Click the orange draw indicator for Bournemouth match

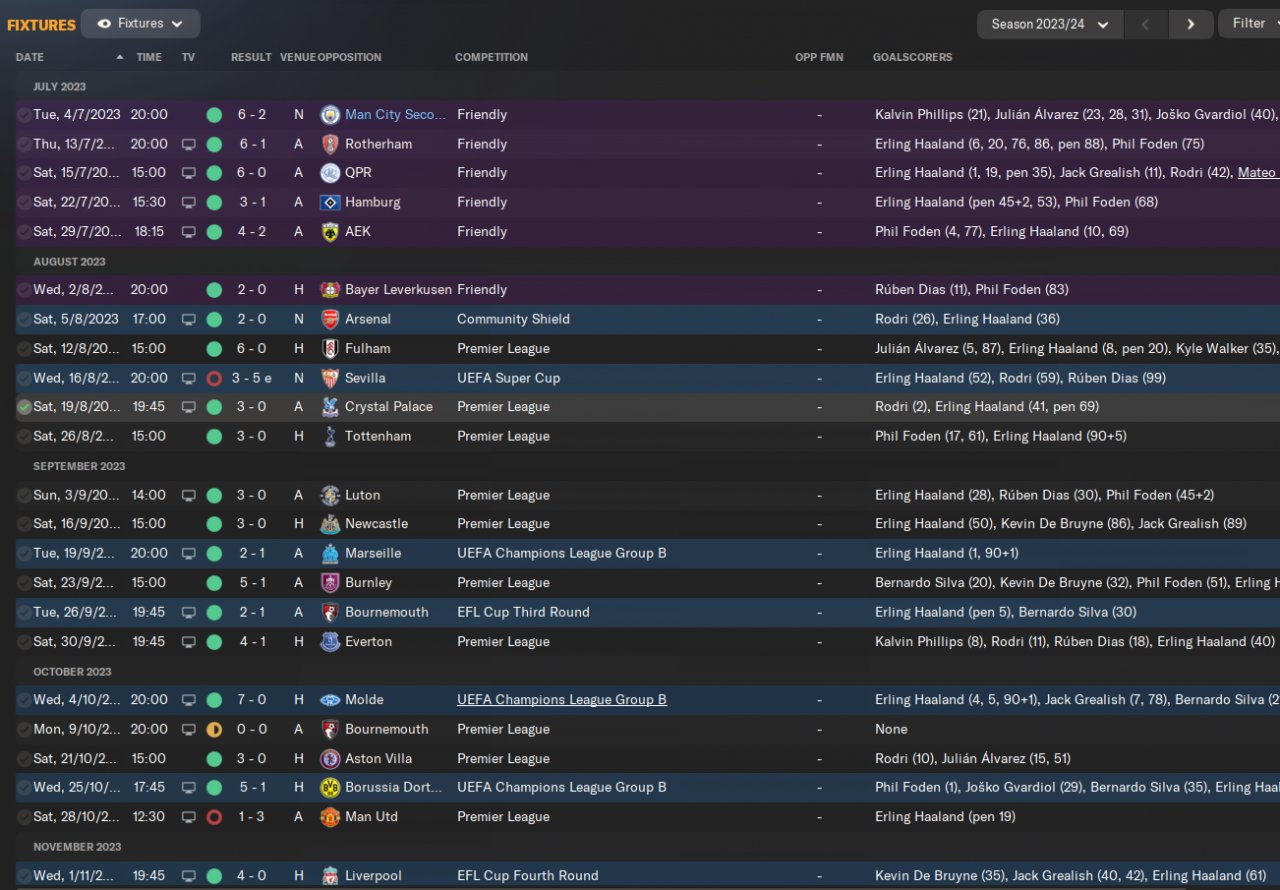214,730
